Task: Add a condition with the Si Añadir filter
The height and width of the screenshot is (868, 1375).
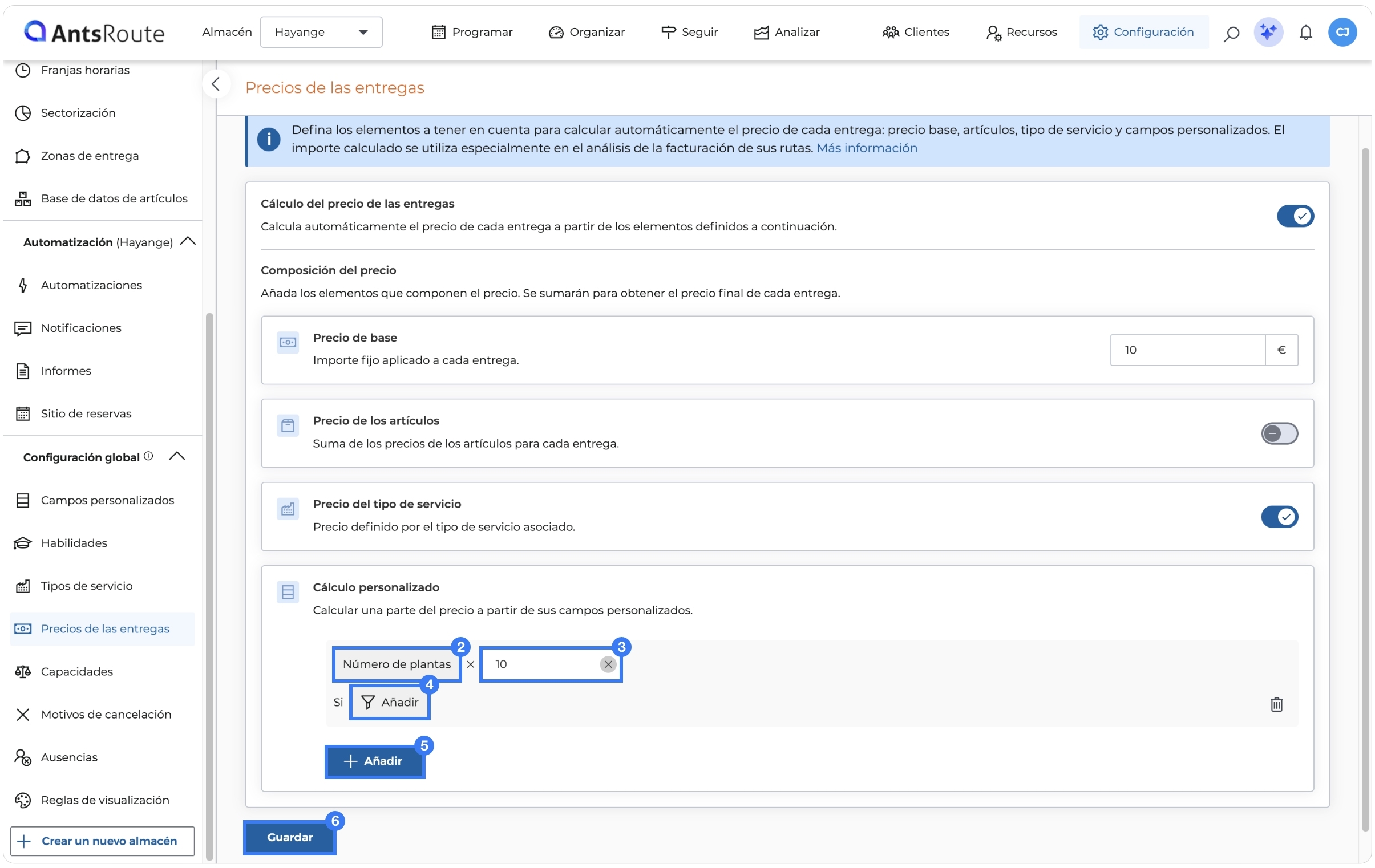Action: [x=390, y=703]
